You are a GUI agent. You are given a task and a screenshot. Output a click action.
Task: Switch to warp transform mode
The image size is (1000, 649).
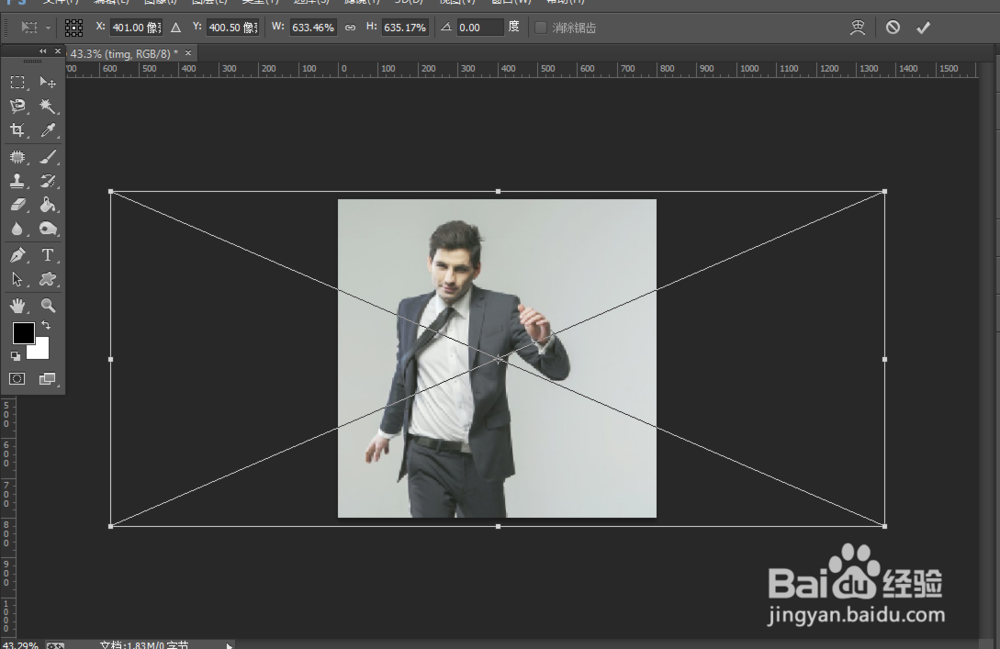coord(858,27)
